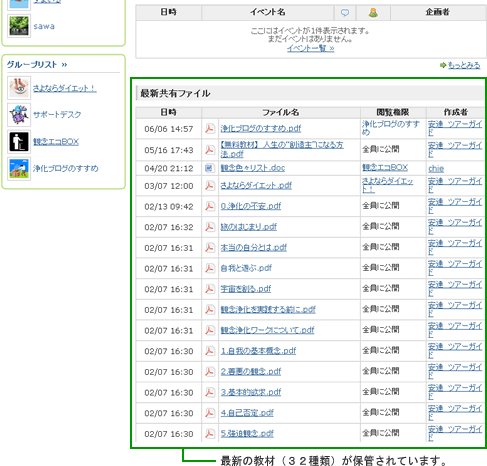Click PDF icon for 1.自我の基本概念.pdf
This screenshot has width=487, height=466.
point(210,351)
